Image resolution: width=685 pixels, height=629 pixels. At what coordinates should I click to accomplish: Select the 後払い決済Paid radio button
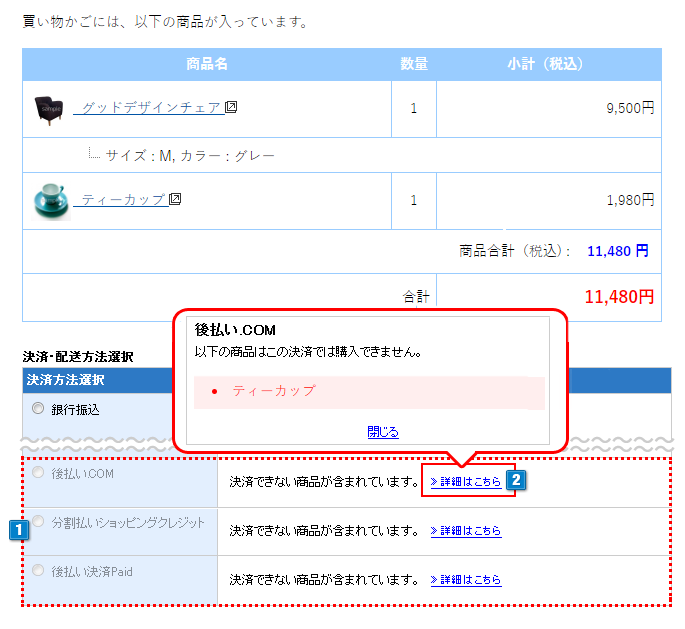click(x=38, y=570)
